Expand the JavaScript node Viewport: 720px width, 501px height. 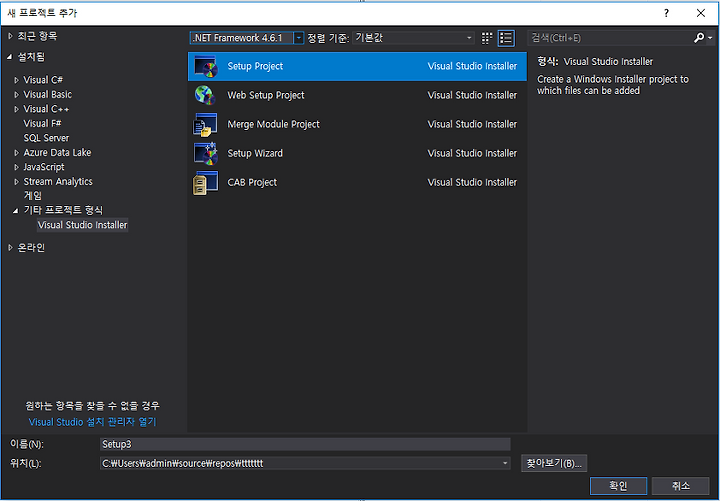click(17, 168)
